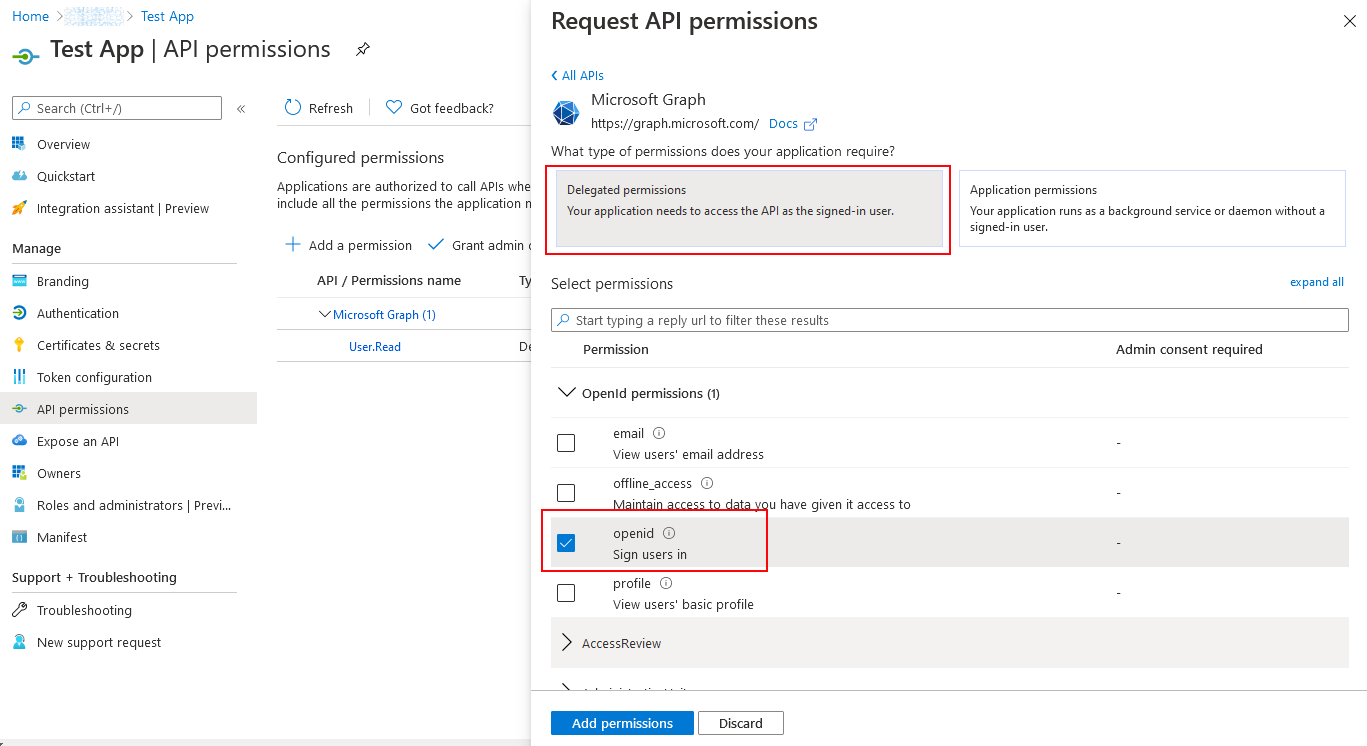1367x746 pixels.
Task: Click the Certificates & secrets key icon
Action: 19,345
